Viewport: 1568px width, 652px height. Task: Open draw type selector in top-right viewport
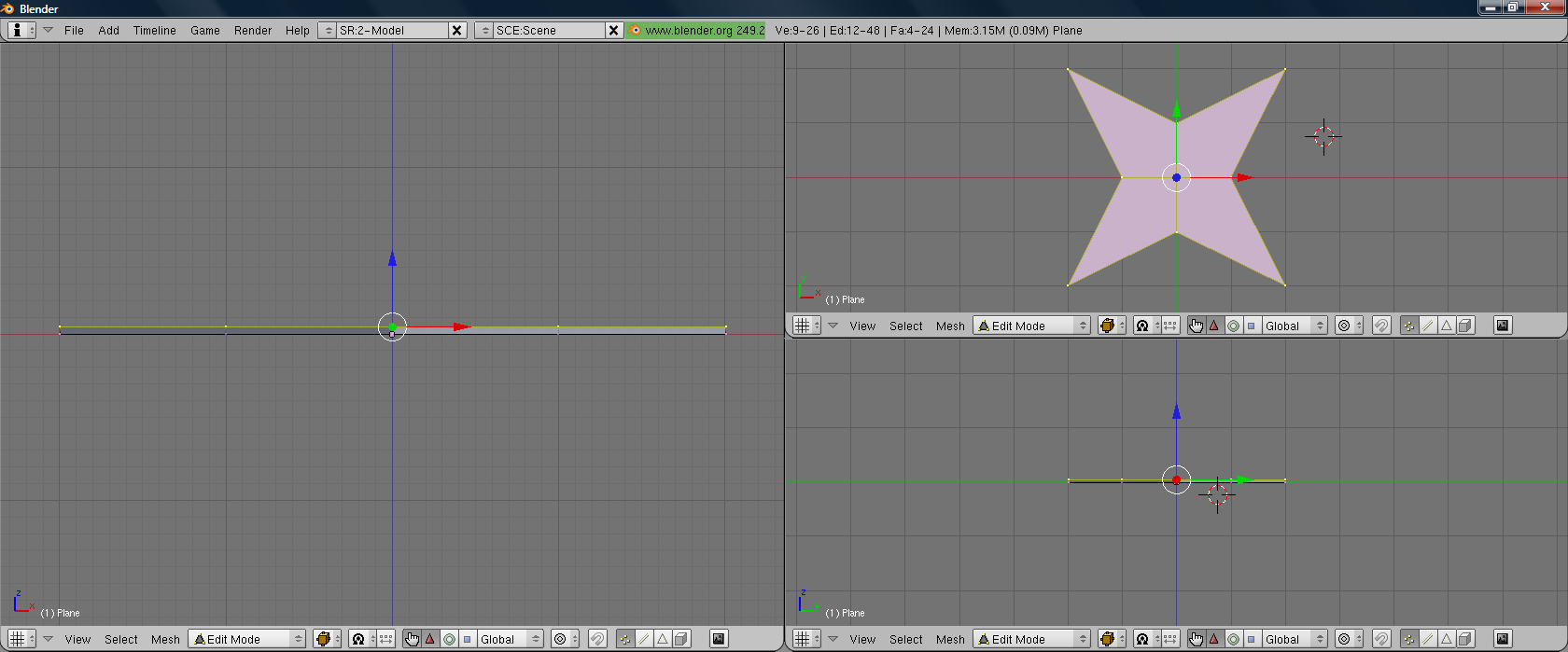pos(1112,326)
